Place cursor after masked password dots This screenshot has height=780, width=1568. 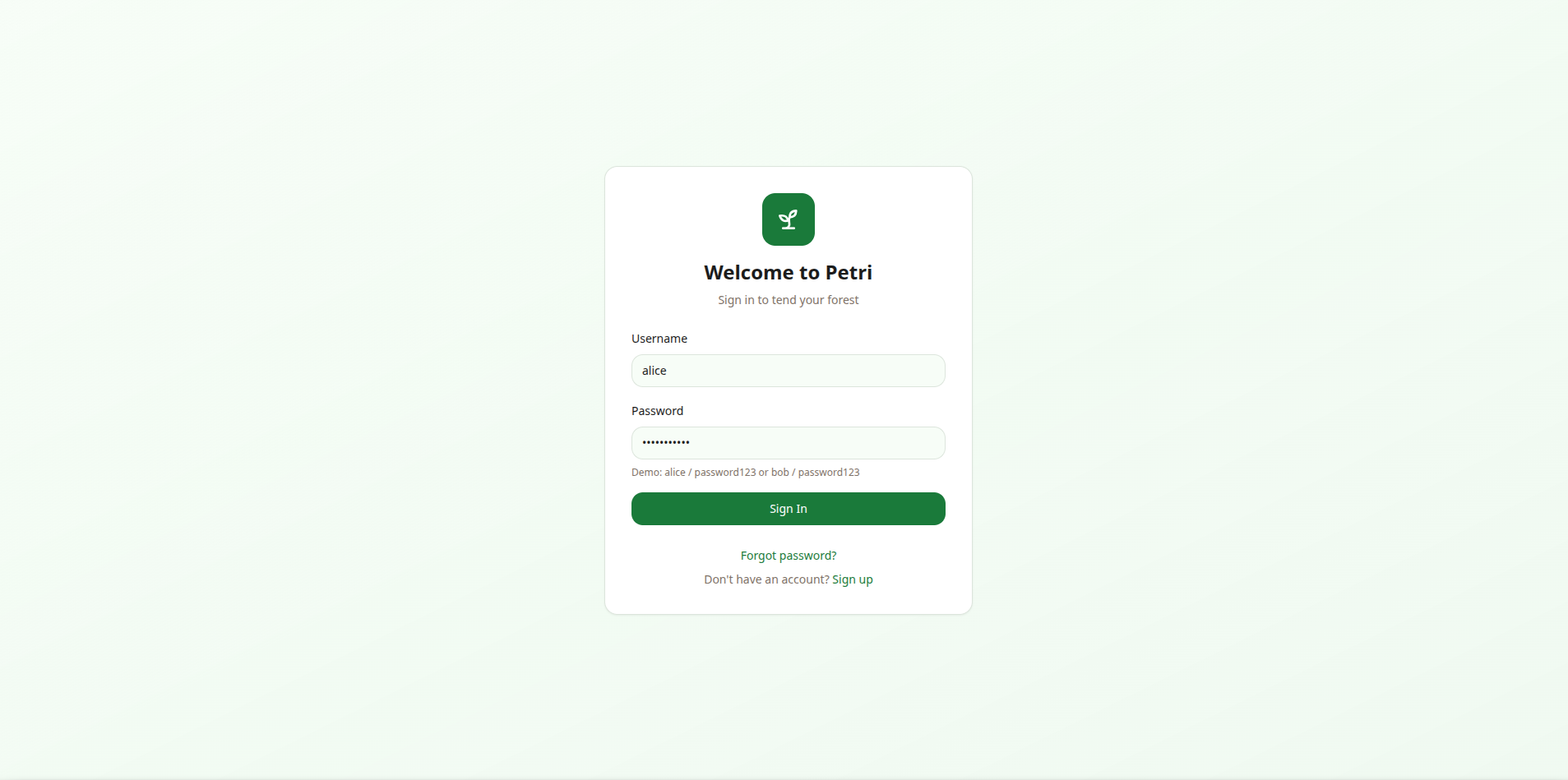coord(691,443)
